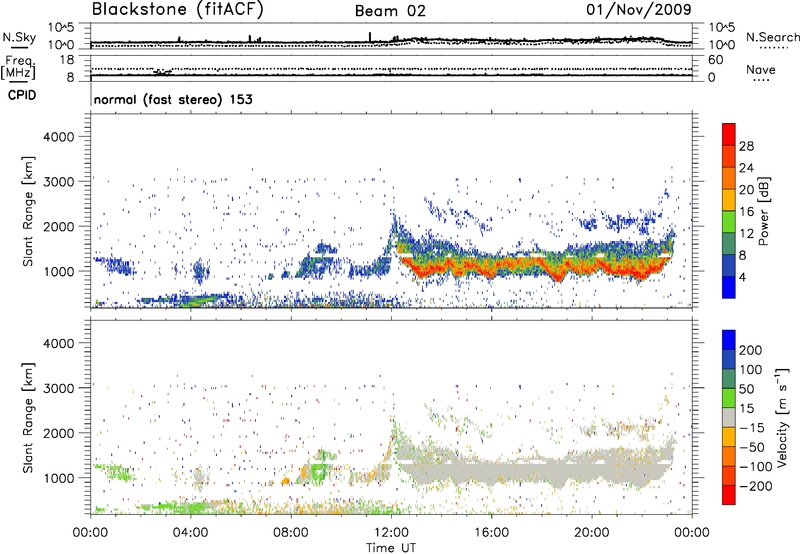Viewport: 800px width, 554px height.
Task: Click the '28' power colorbar tick value
Action: tap(746, 146)
